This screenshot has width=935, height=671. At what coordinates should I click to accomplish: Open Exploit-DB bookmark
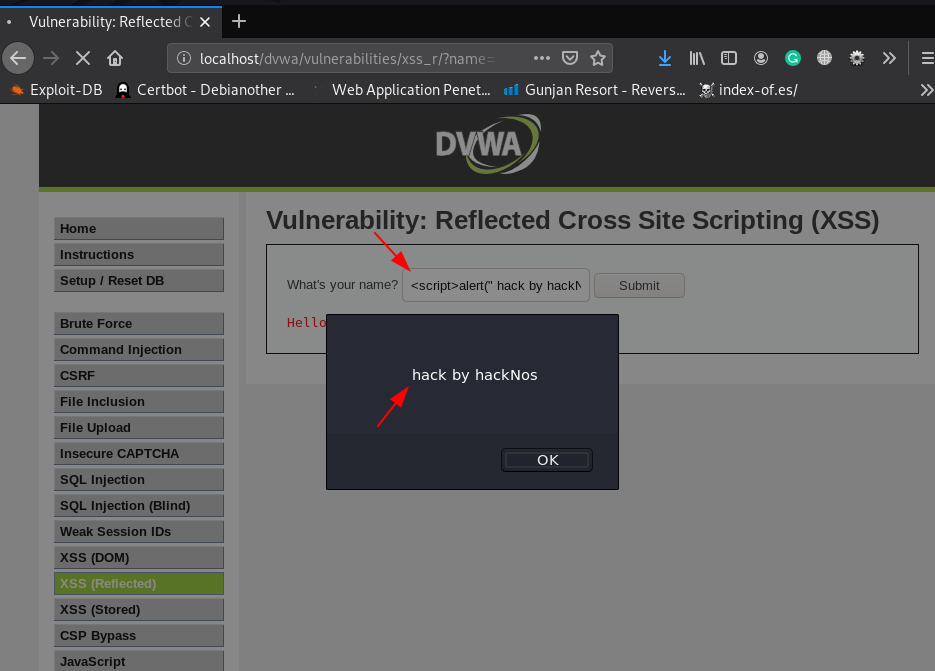click(x=57, y=90)
